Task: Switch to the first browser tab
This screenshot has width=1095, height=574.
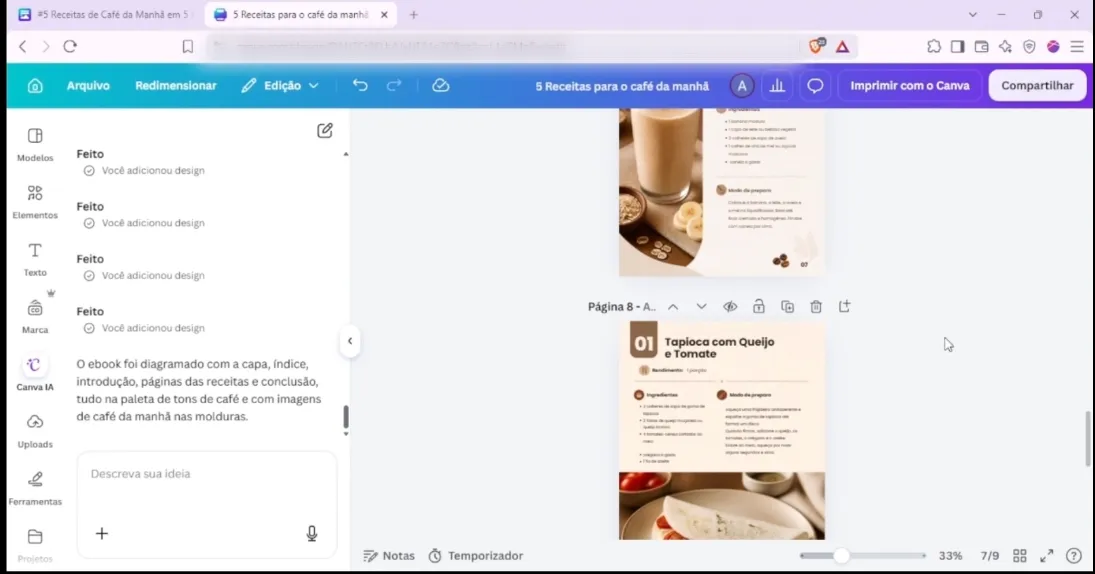Action: click(x=105, y=15)
